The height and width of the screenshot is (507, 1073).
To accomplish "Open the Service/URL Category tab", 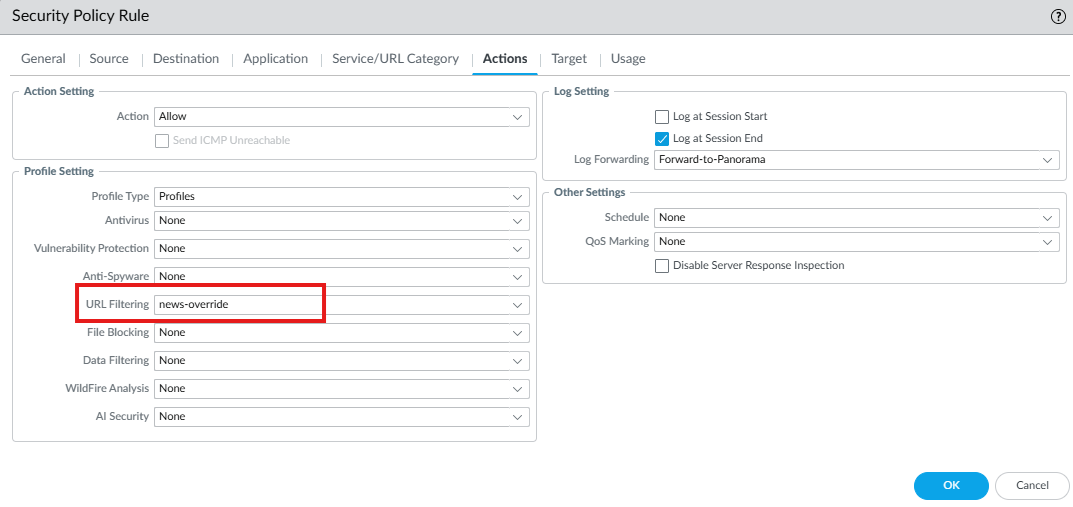I will [x=395, y=59].
